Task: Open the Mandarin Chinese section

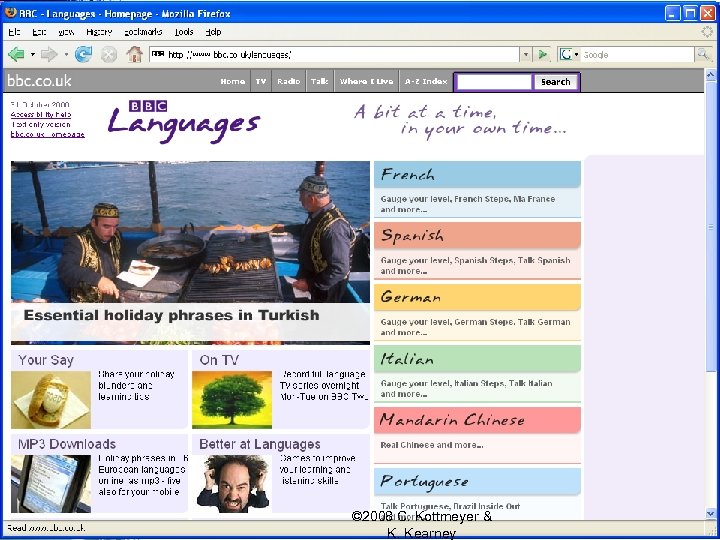Action: coord(477,420)
